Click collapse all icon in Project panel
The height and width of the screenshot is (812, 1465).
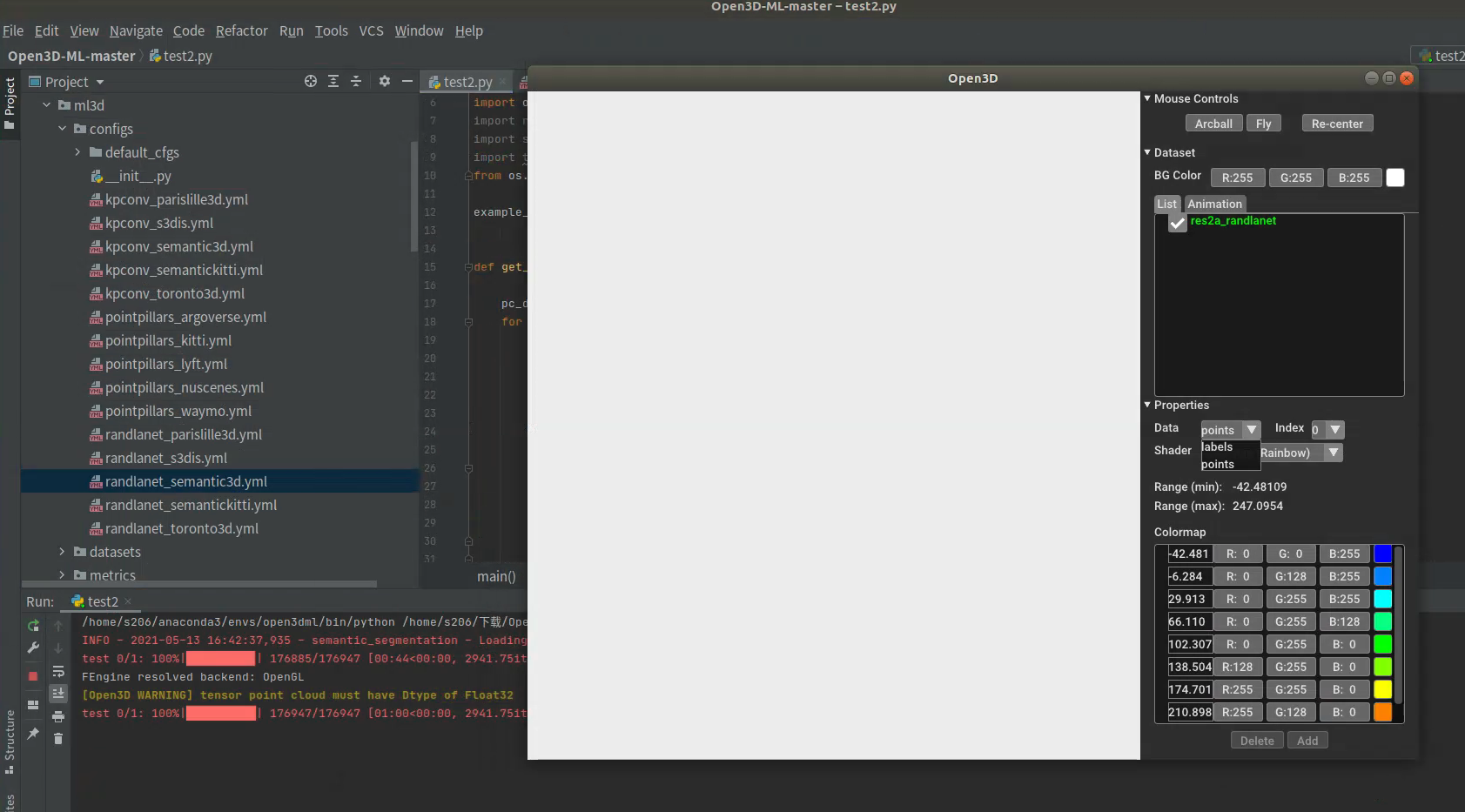(x=356, y=81)
